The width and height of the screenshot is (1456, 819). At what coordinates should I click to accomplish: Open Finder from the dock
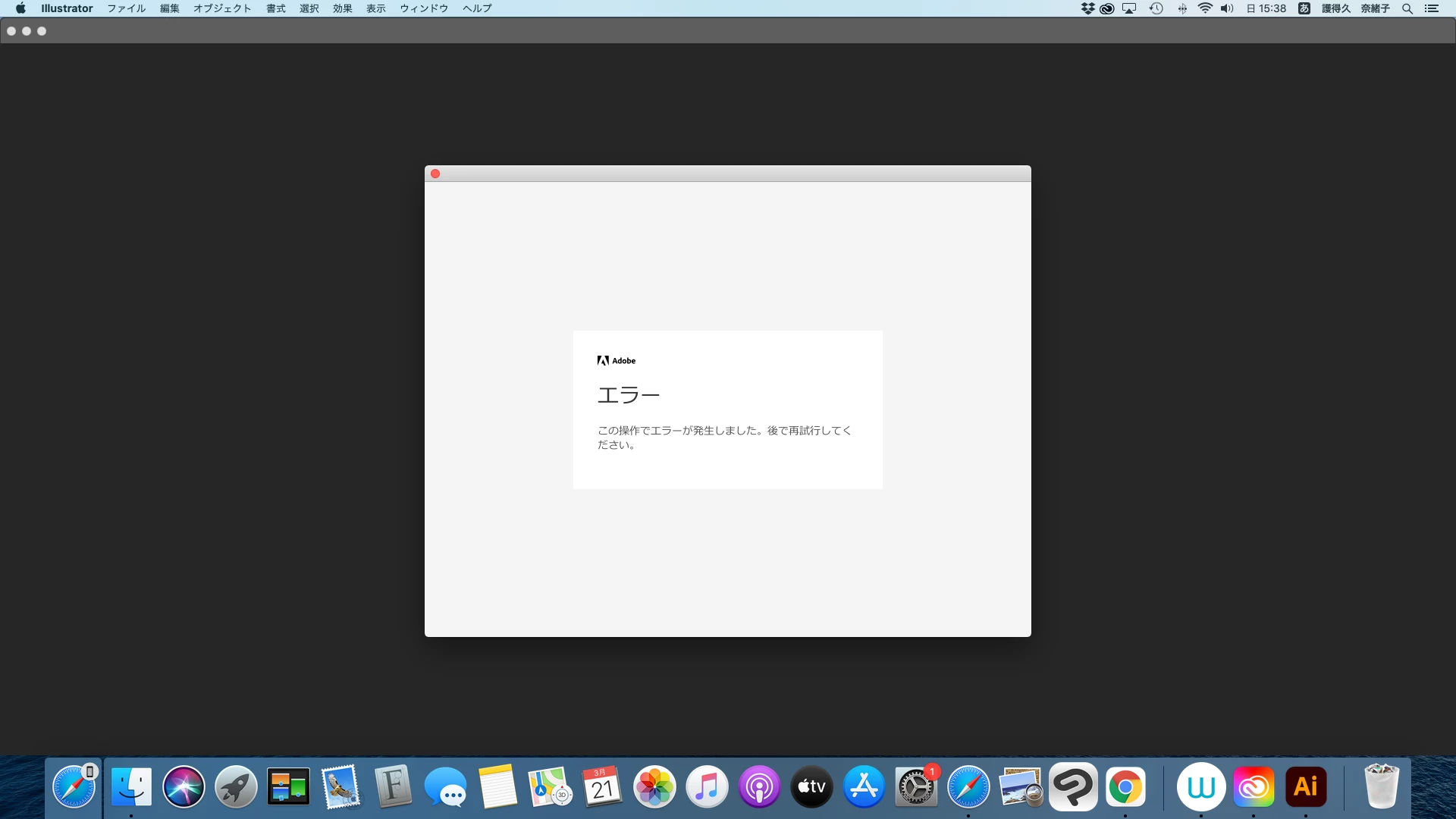pyautogui.click(x=131, y=787)
